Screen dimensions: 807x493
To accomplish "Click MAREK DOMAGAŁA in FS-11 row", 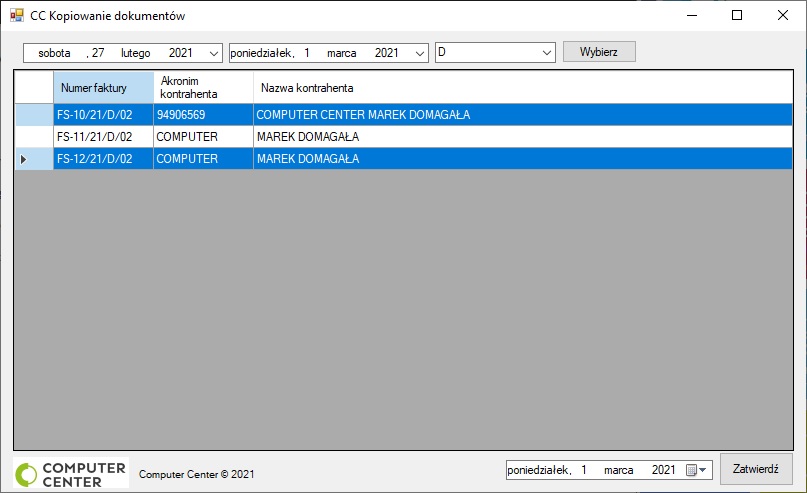I will click(x=523, y=137).
